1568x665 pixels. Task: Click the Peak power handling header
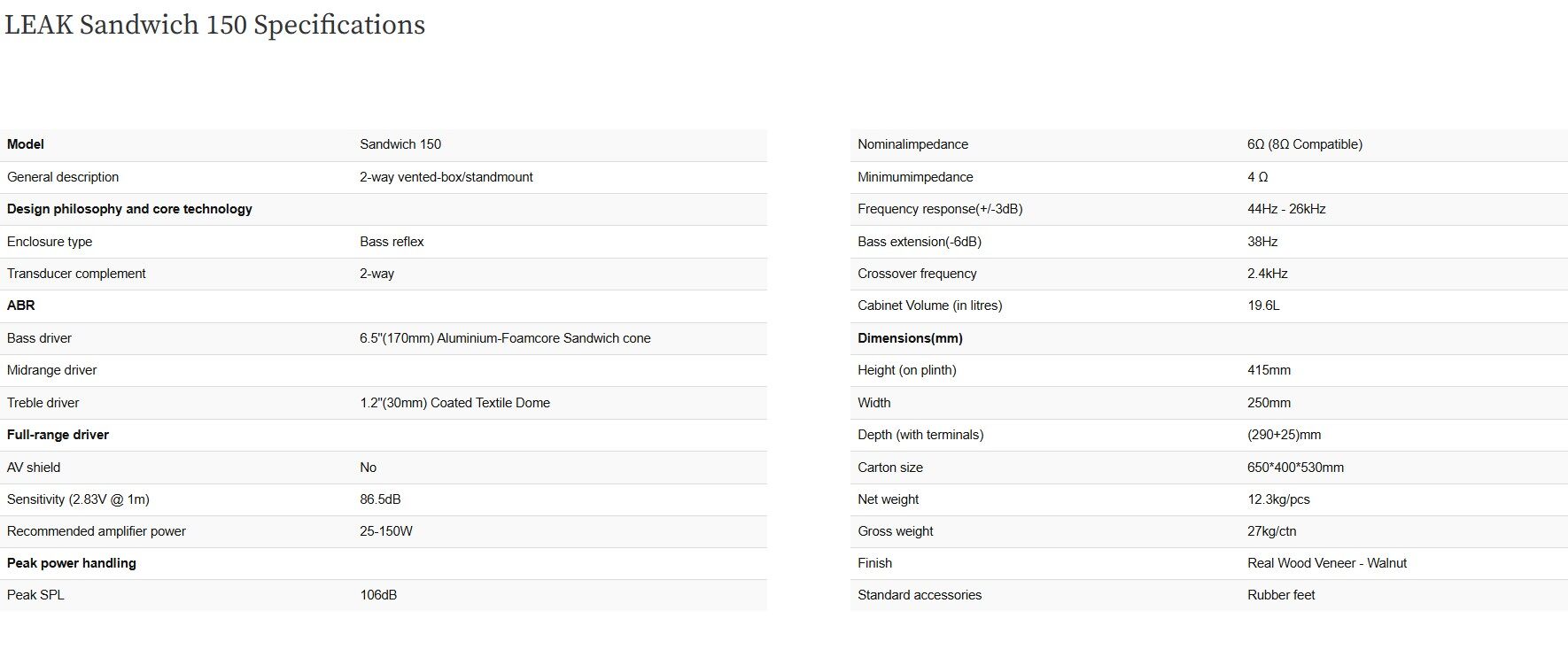(x=72, y=563)
